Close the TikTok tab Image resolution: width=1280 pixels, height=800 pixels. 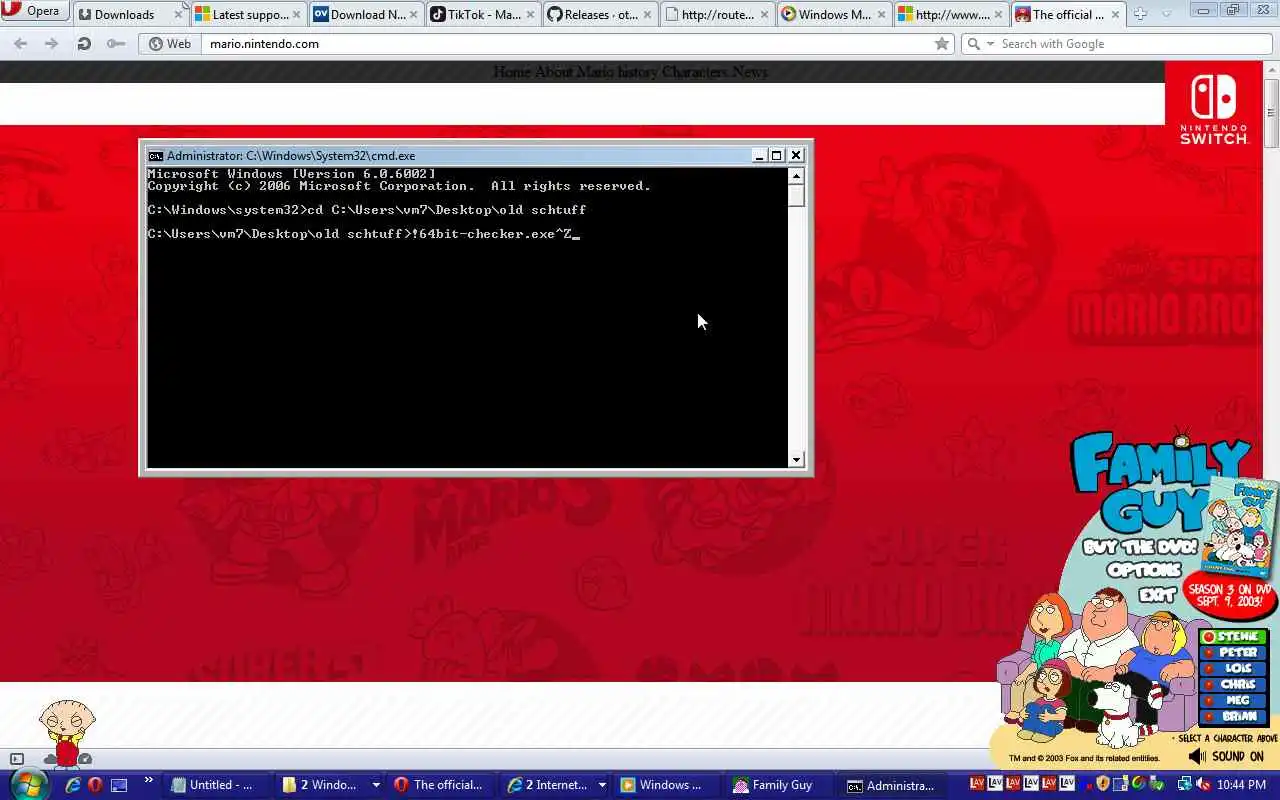click(x=530, y=15)
